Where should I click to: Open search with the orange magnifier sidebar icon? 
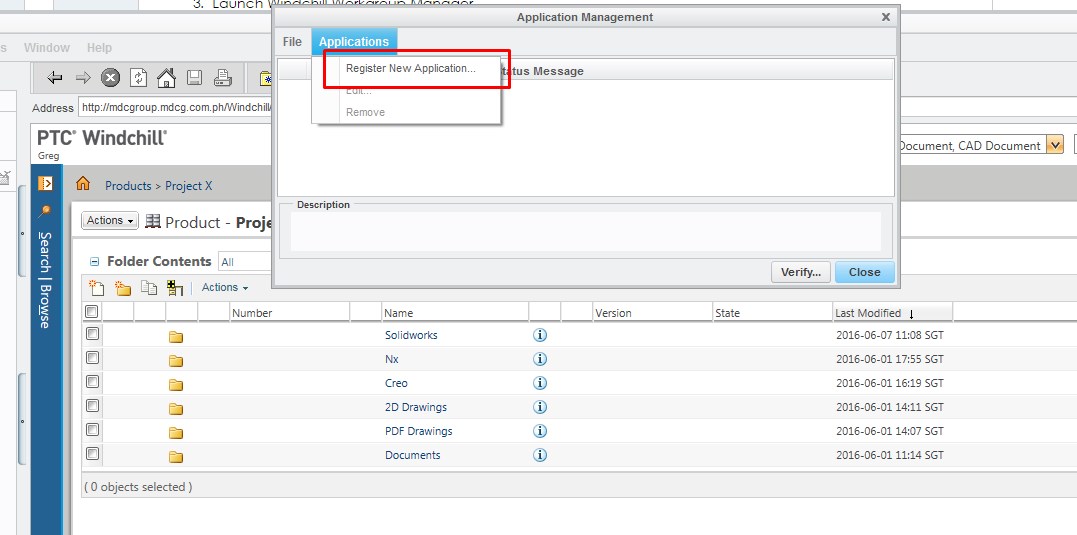45,211
